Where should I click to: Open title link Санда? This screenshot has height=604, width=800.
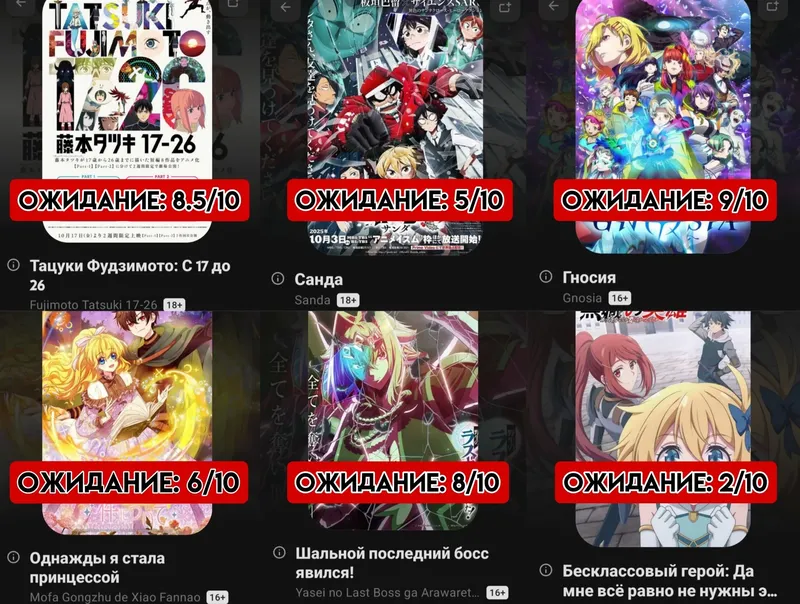click(318, 280)
